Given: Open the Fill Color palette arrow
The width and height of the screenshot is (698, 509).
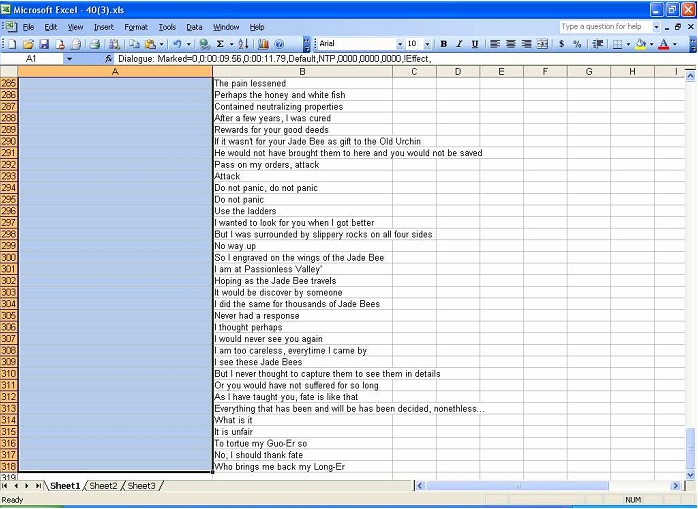Looking at the screenshot, I should (x=651, y=44).
